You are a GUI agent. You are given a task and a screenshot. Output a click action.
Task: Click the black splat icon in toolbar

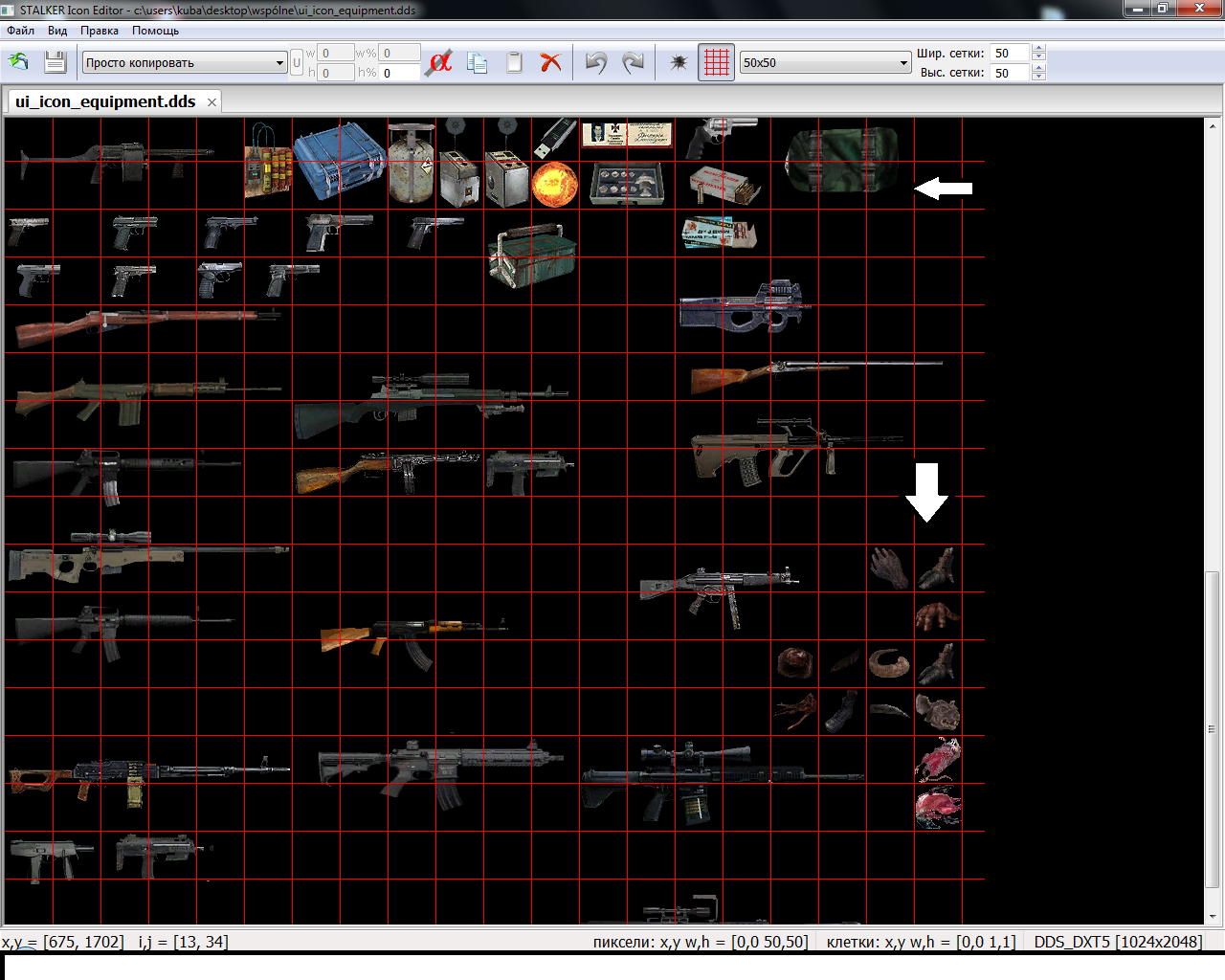(x=679, y=63)
